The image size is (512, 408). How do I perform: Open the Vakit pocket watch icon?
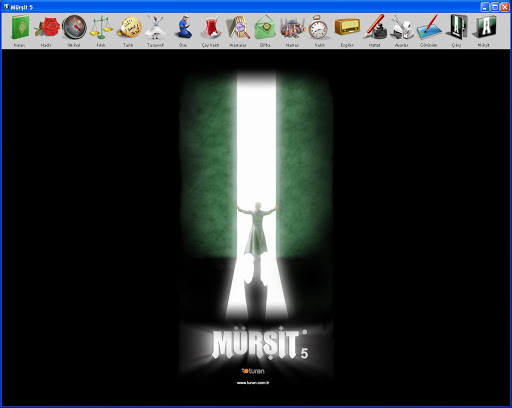point(319,27)
